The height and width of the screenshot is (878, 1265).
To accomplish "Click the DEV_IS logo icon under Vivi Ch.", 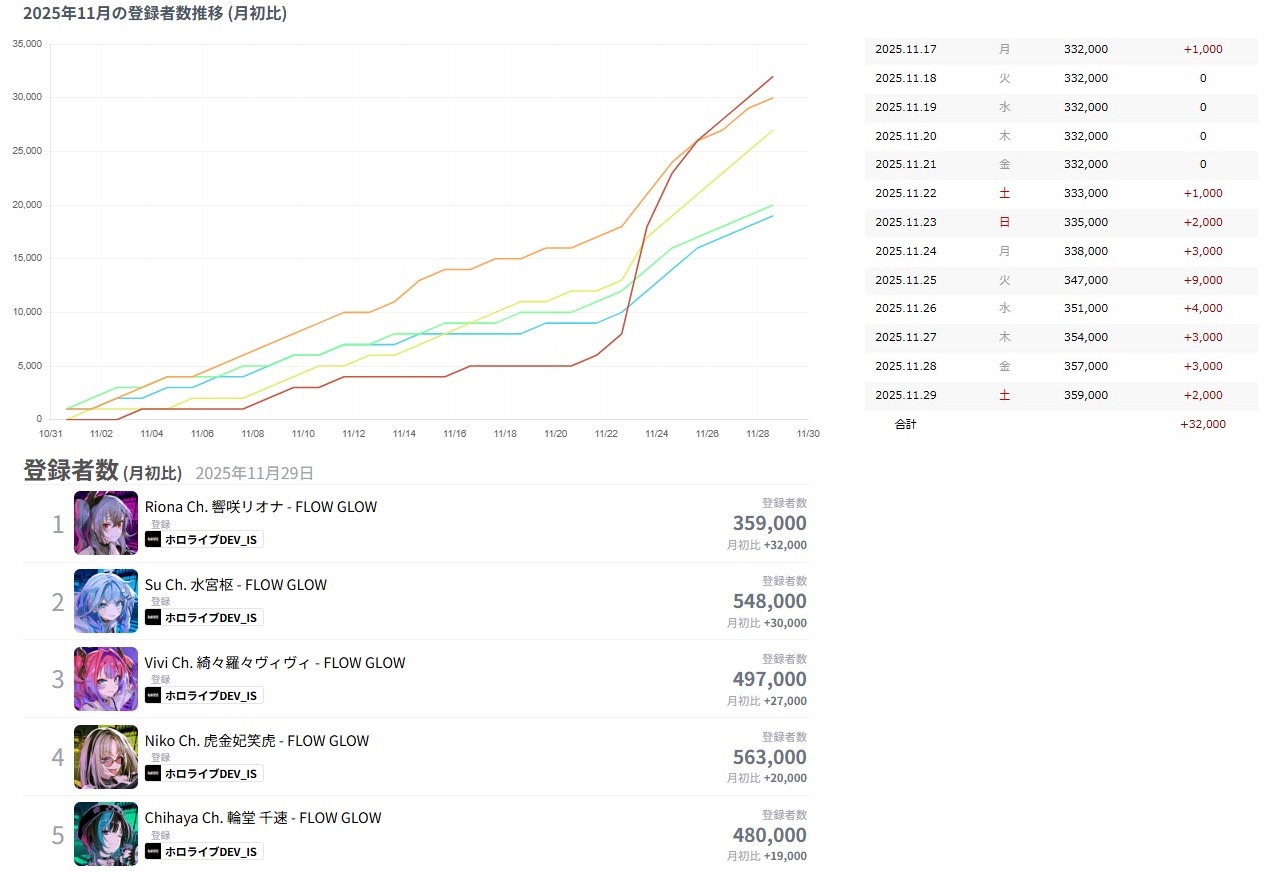I will tap(153, 695).
